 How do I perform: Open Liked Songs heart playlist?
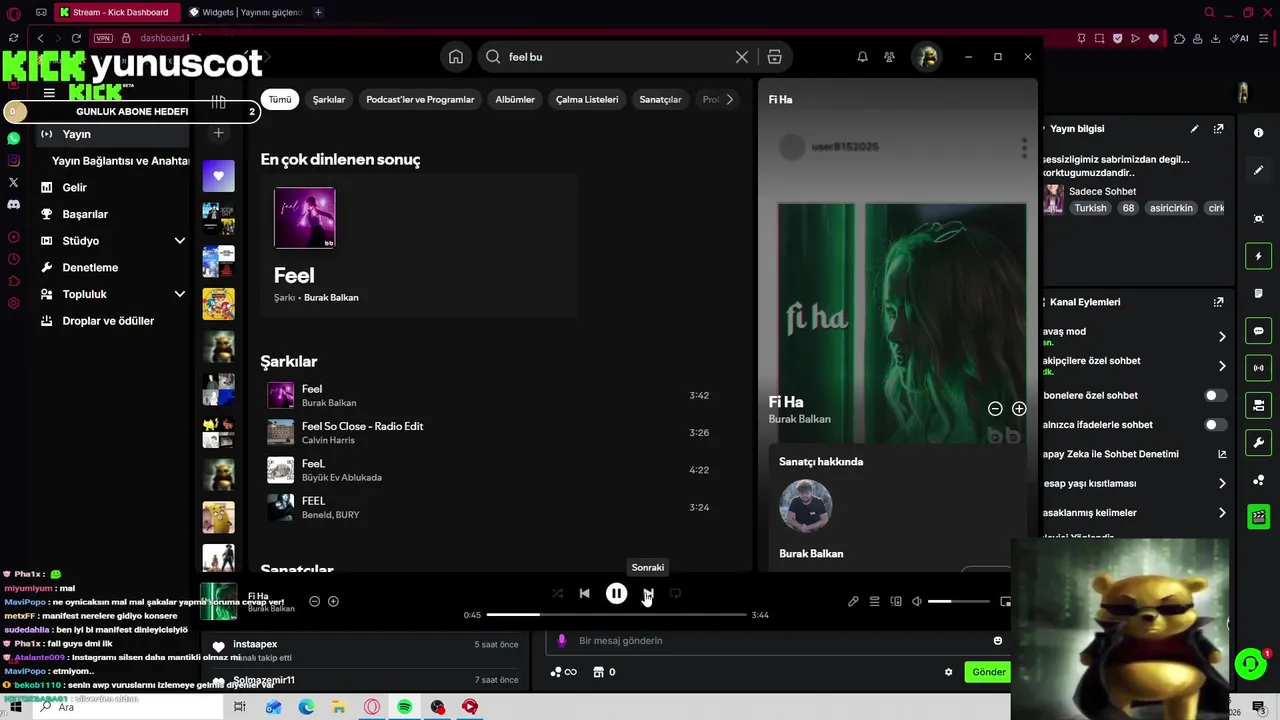[x=218, y=176]
